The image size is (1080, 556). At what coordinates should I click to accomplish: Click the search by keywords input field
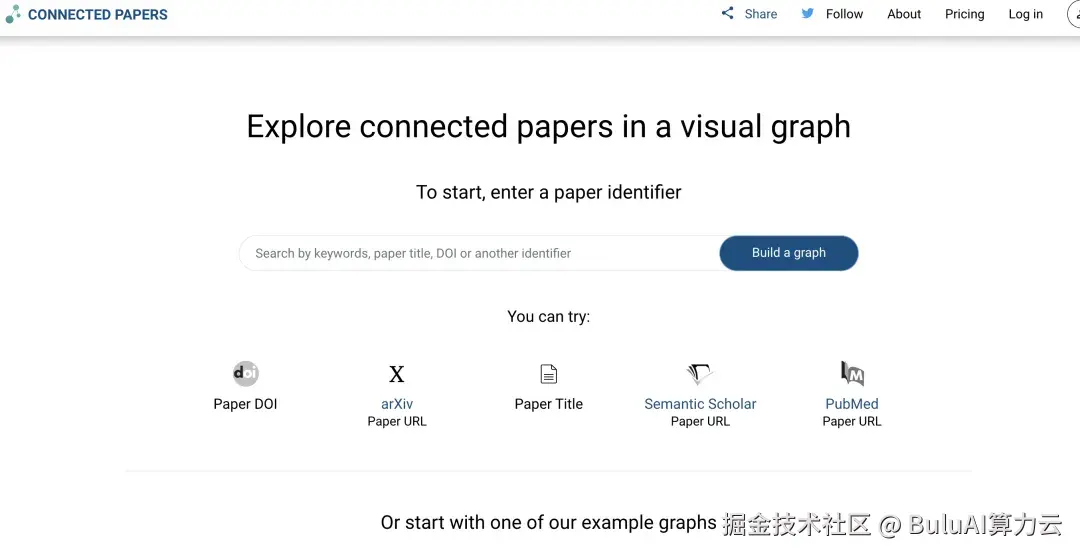479,253
